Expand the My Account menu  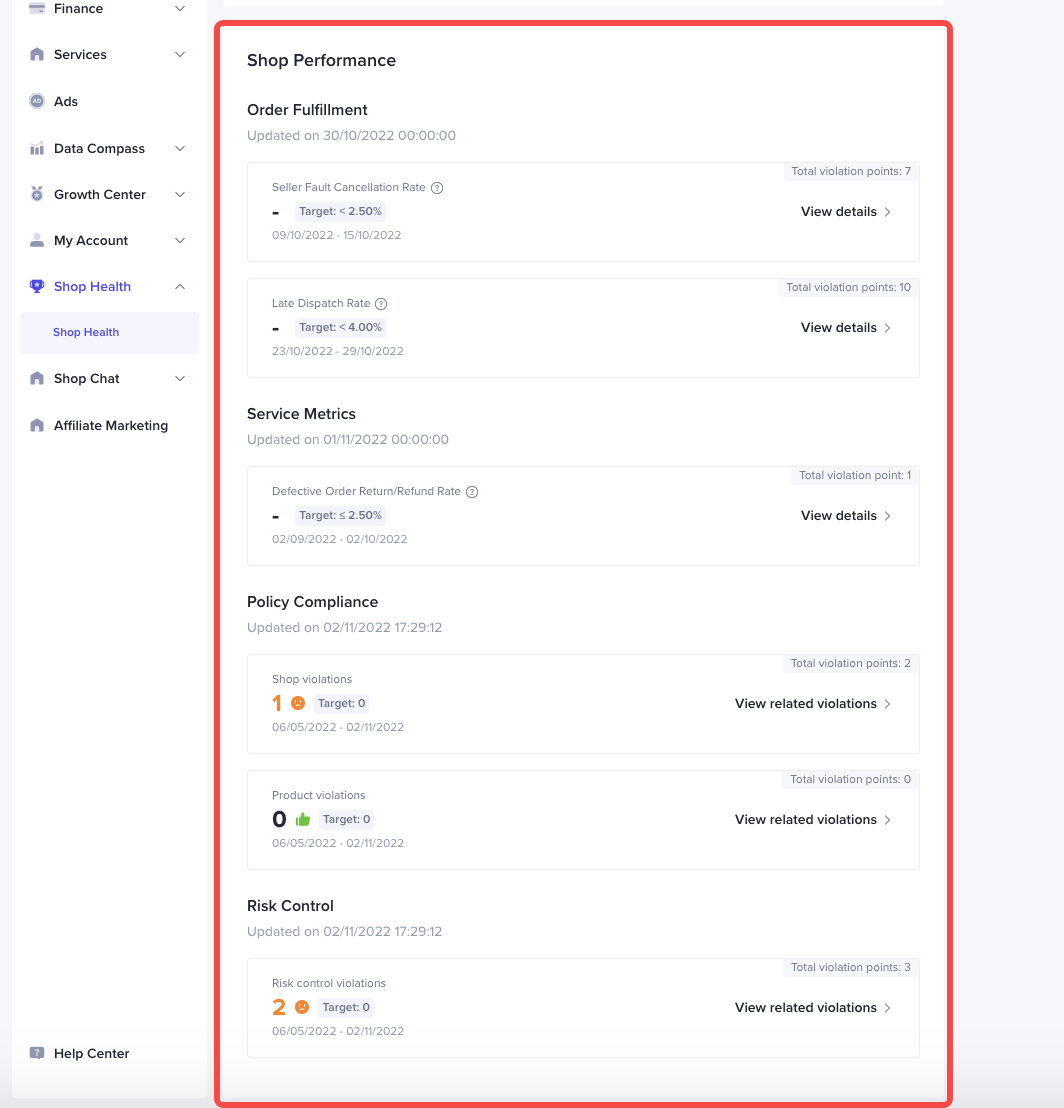(x=180, y=241)
